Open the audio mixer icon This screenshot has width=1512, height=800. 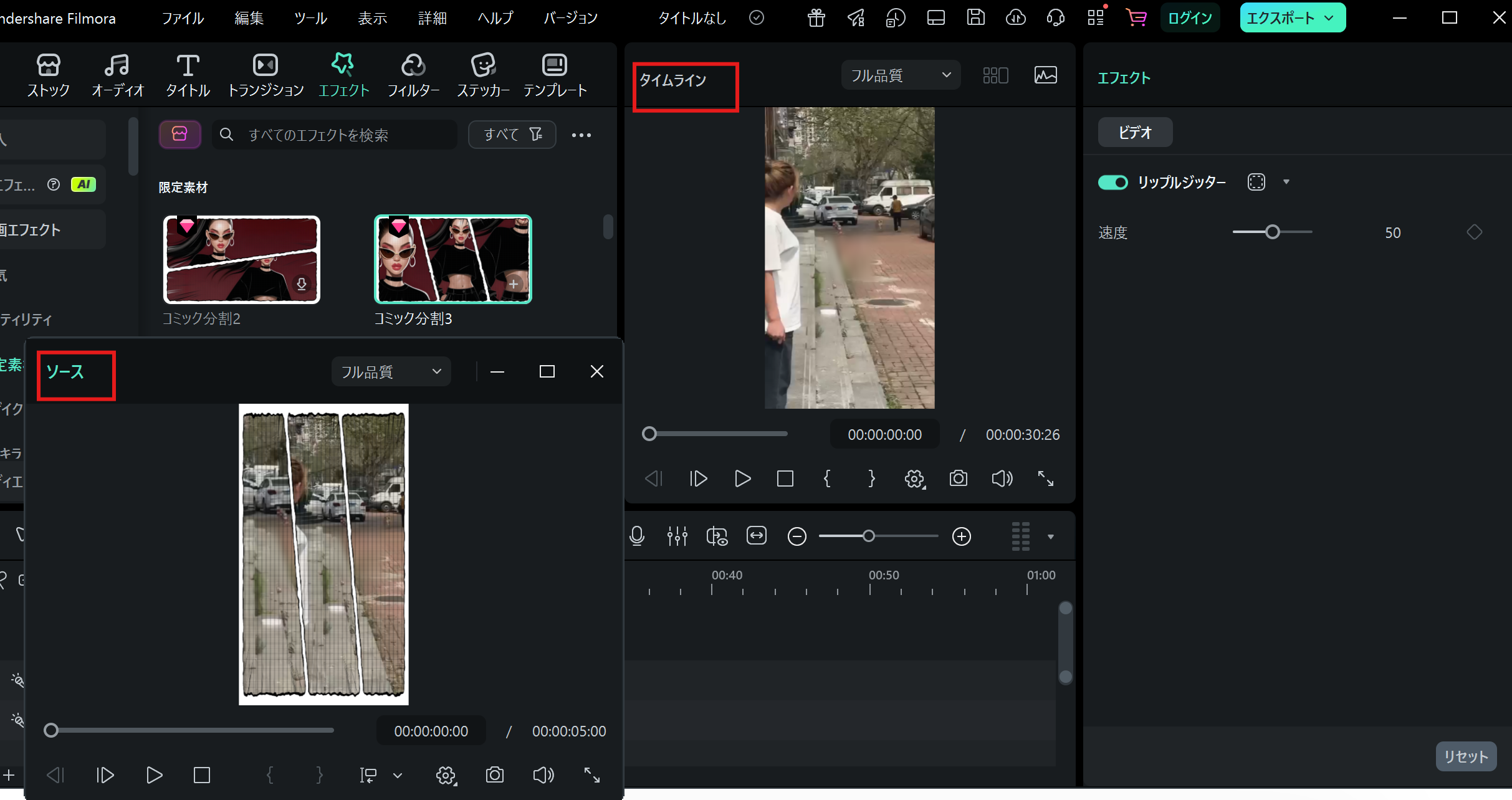pos(677,536)
